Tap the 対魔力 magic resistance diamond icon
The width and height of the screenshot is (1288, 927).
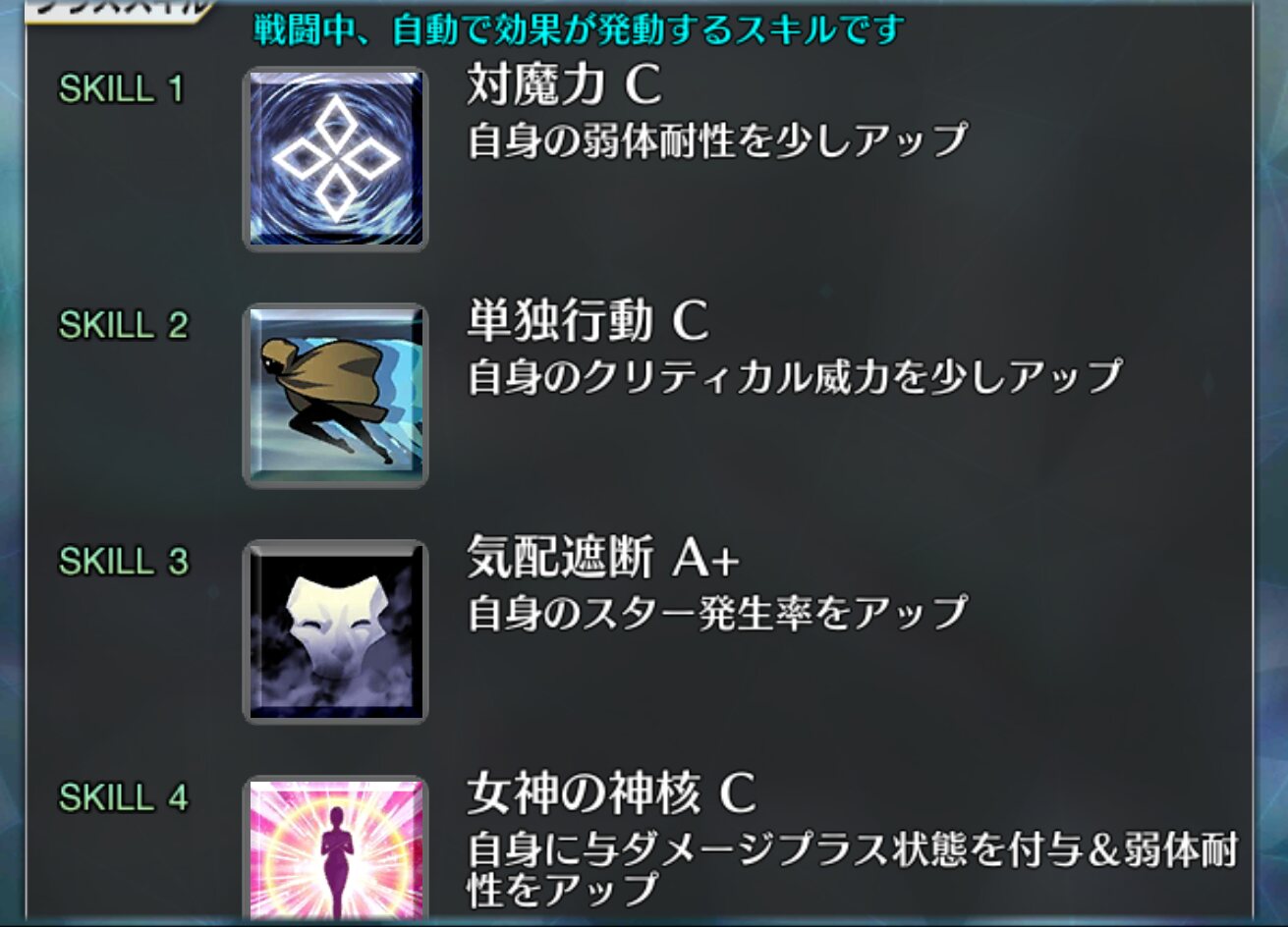(335, 159)
